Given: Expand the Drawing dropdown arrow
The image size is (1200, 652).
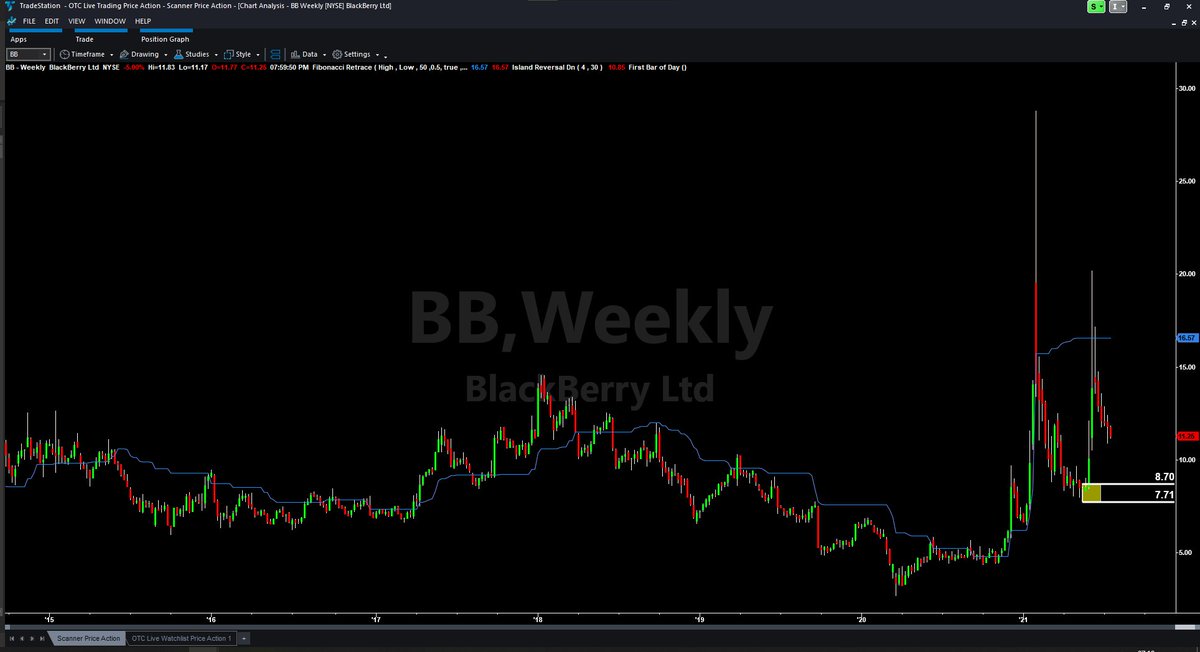Looking at the screenshot, I should 165,55.
